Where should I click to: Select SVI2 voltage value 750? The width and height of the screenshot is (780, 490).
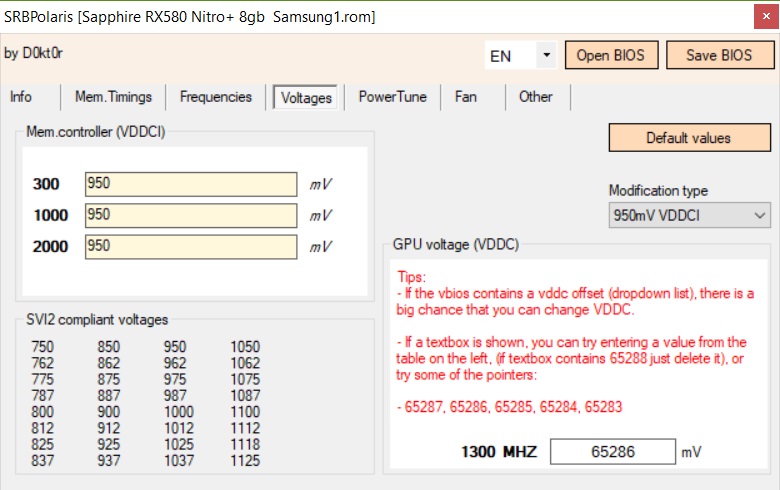click(42, 347)
